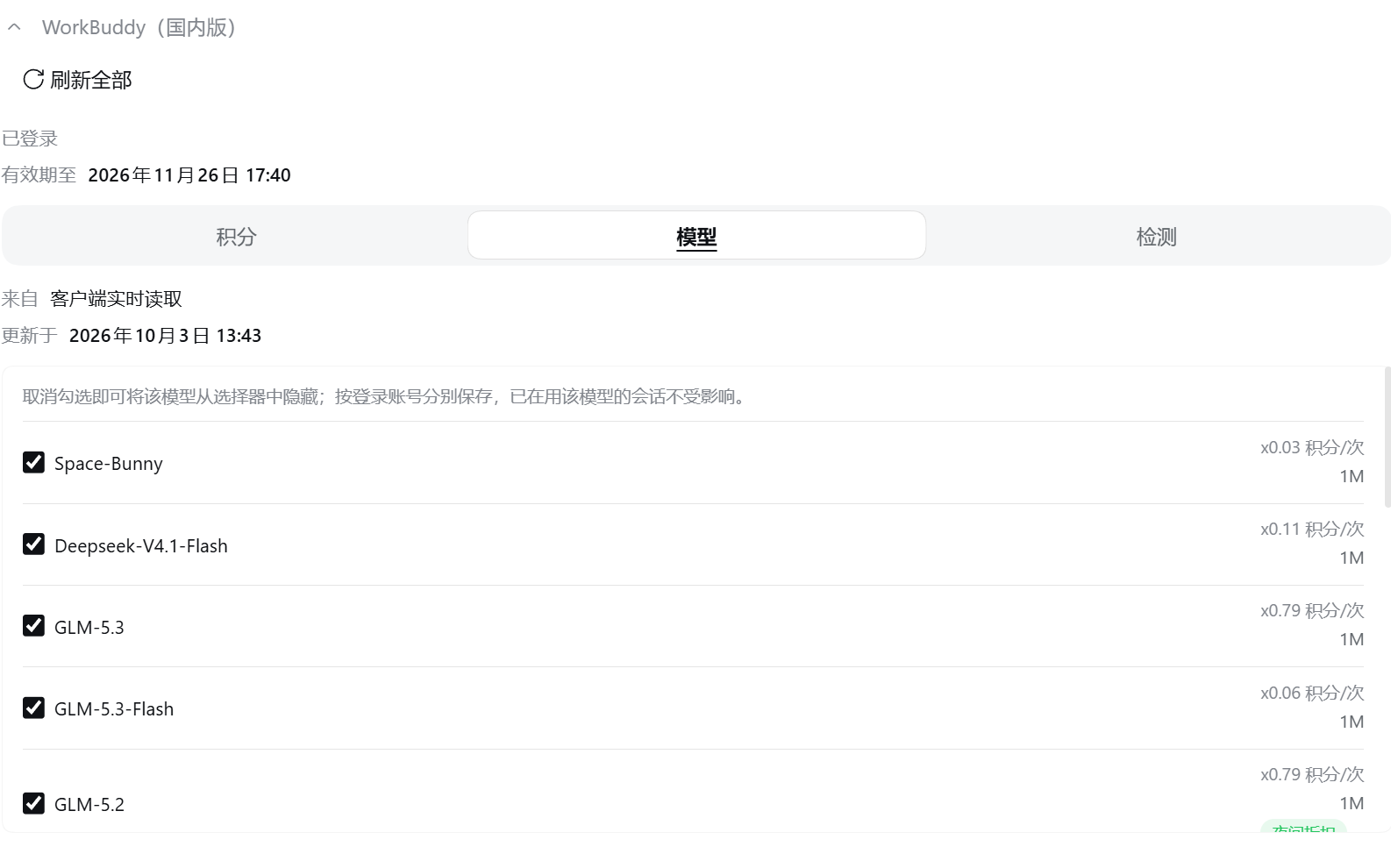1391x868 pixels.
Task: Click the update time 2026年10月3日 13:43
Action: [x=166, y=336]
